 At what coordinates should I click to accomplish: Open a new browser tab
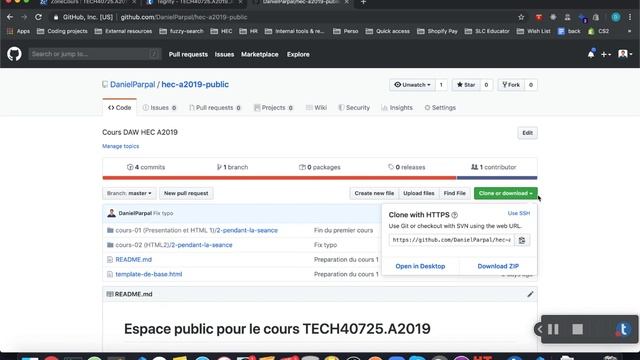[363, 2]
